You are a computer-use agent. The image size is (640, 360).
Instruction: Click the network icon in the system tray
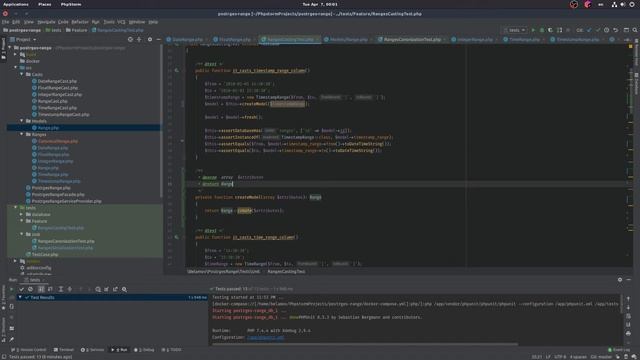(x=614, y=4)
